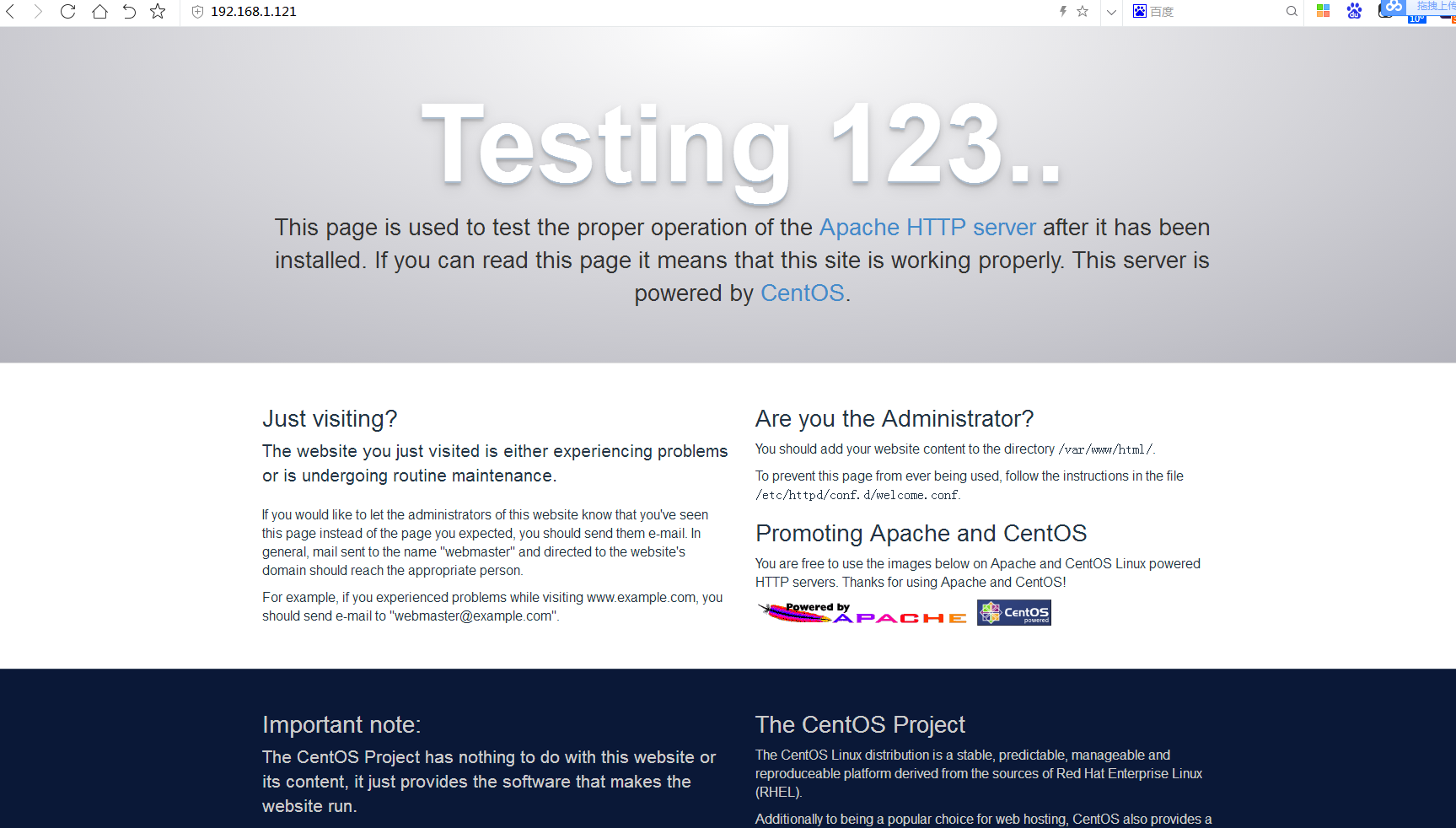Go forward to the next page
The image size is (1456, 828).
pos(38,12)
